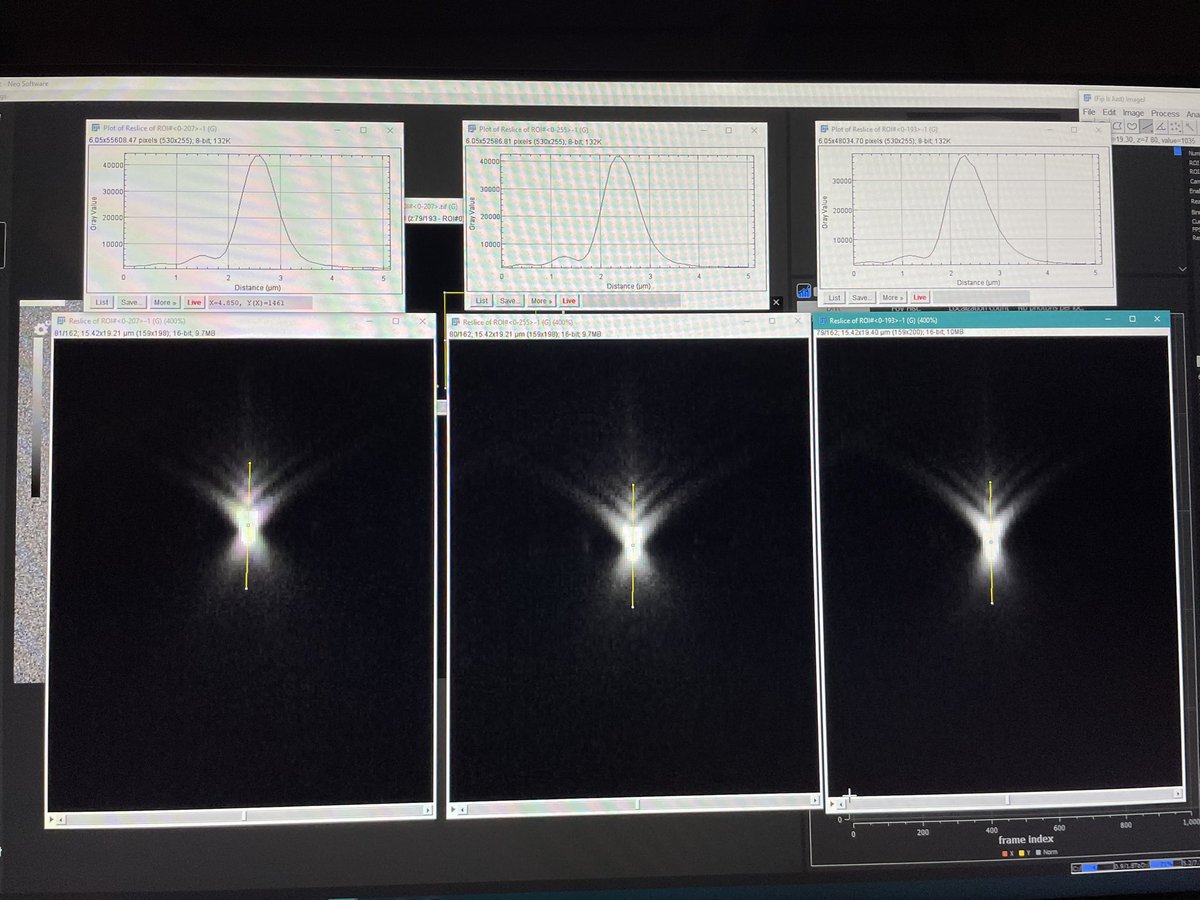Step slice left in Reslice <0-193> scrollbar
Viewport: 1200px width, 900px height.
[841, 804]
